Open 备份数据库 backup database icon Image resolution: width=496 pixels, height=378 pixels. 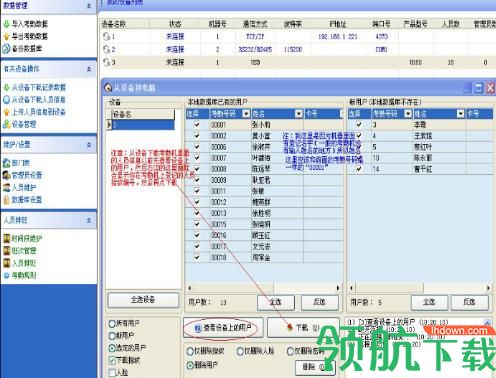point(6,48)
